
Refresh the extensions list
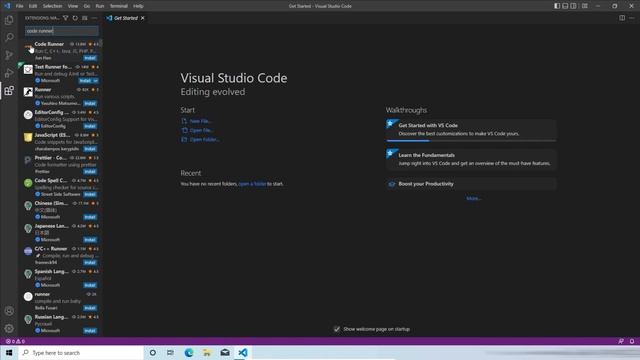[x=75, y=18]
